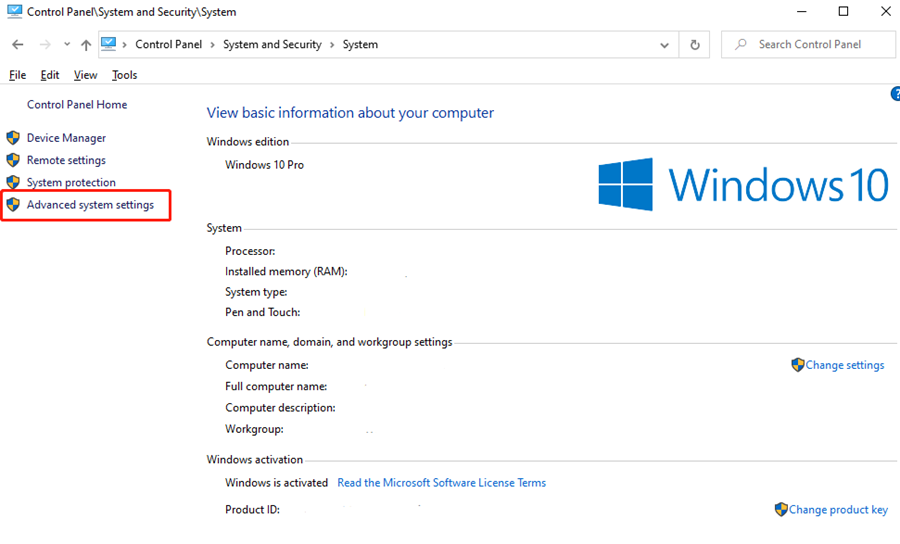Click 'View basic information about your computer' heading
The image size is (900, 544).
(x=350, y=113)
